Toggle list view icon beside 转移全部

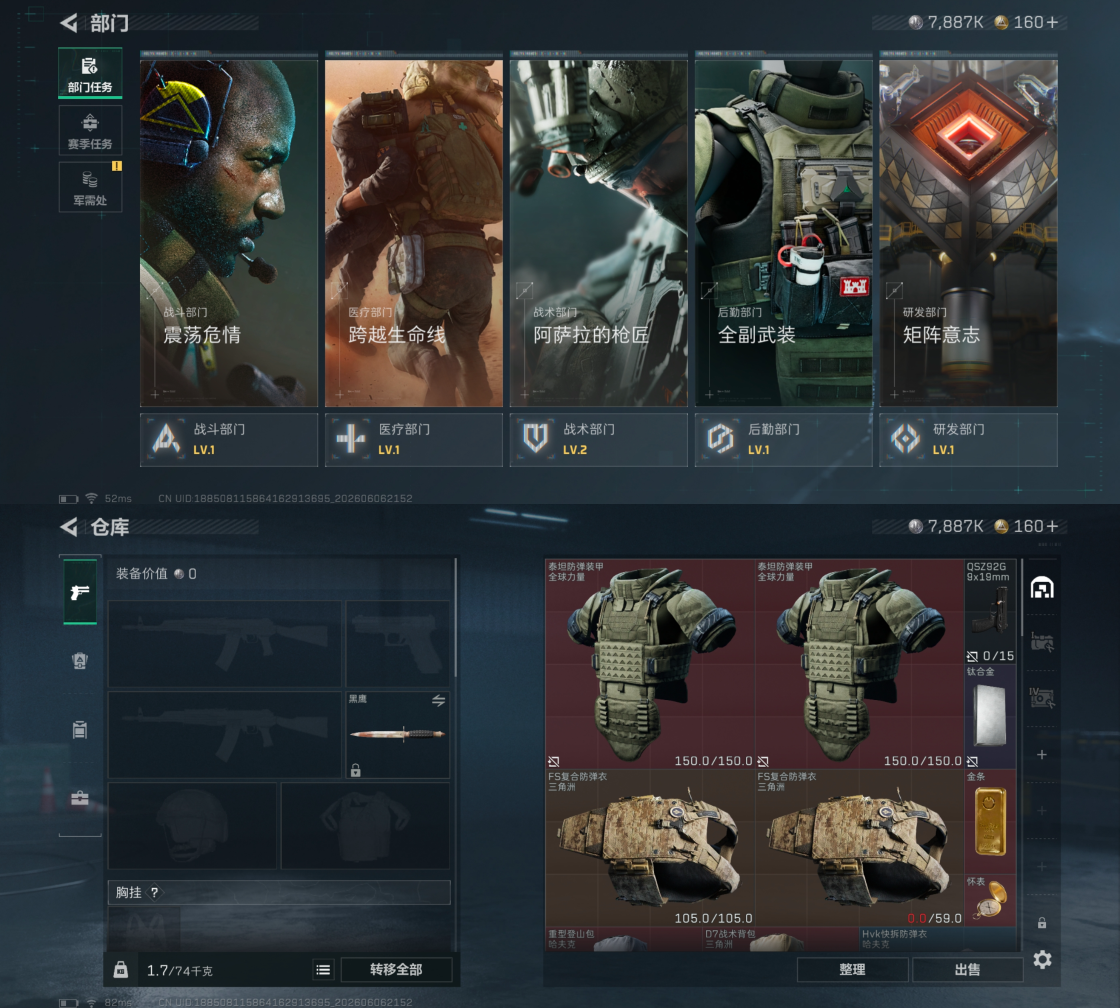pyautogui.click(x=323, y=969)
